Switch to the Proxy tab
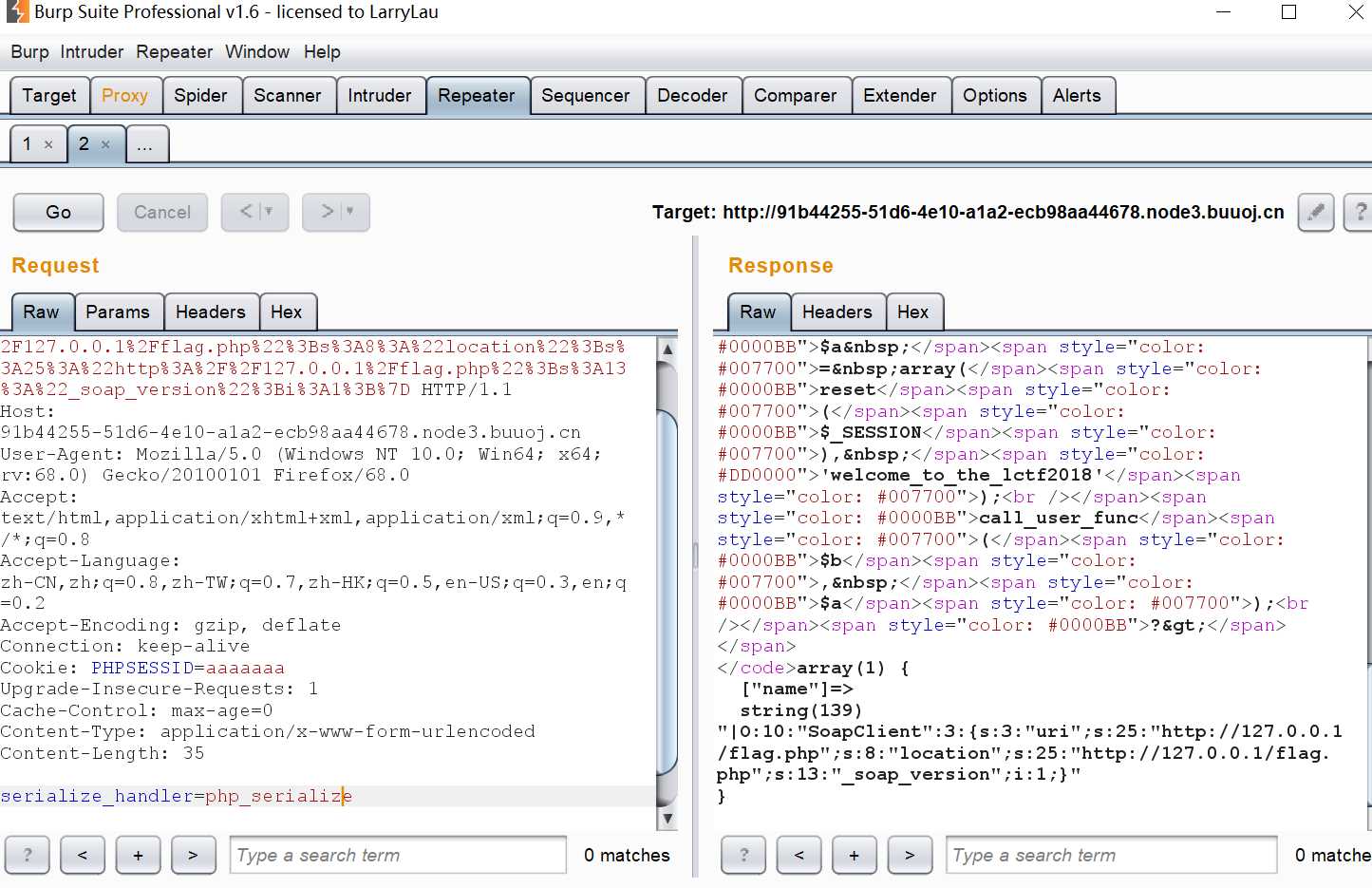The height and width of the screenshot is (888, 1372). click(x=124, y=96)
